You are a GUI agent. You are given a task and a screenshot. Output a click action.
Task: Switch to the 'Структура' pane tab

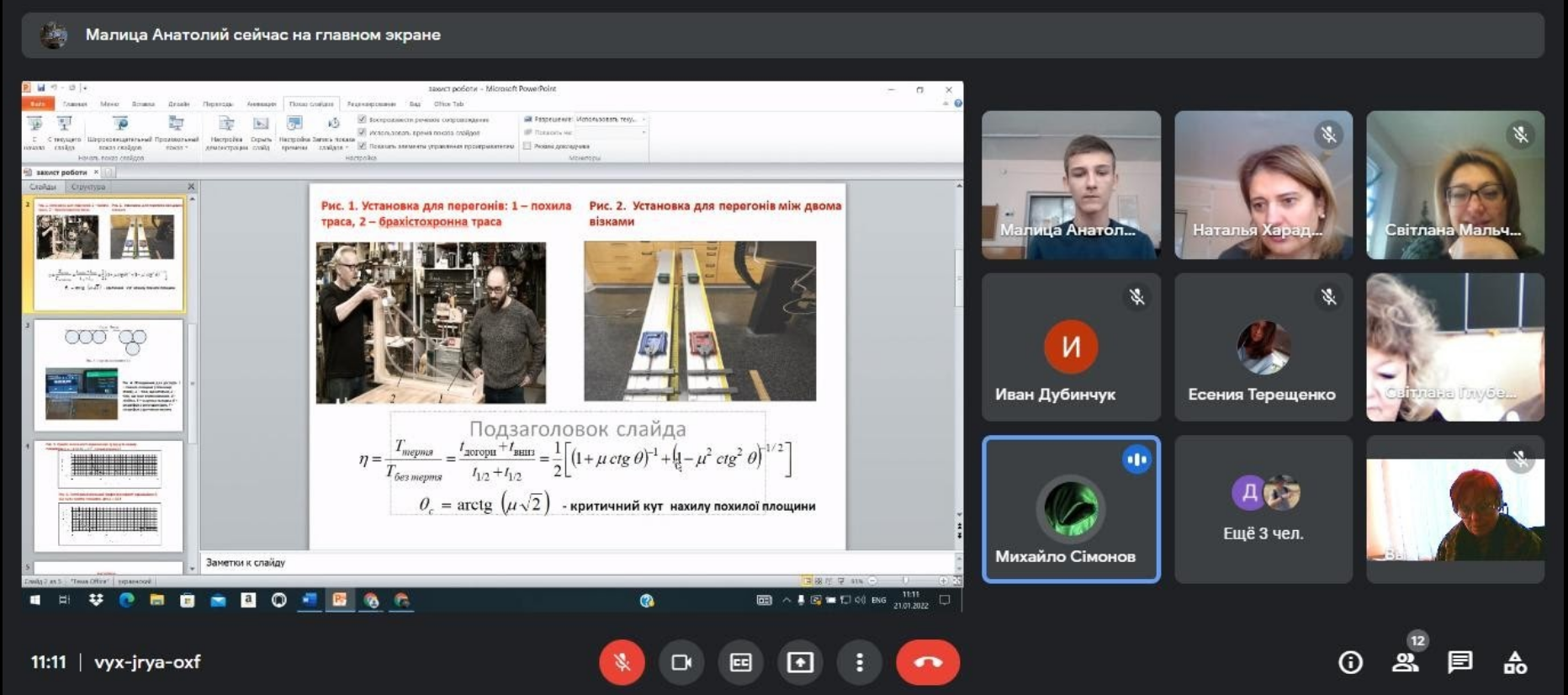click(88, 187)
